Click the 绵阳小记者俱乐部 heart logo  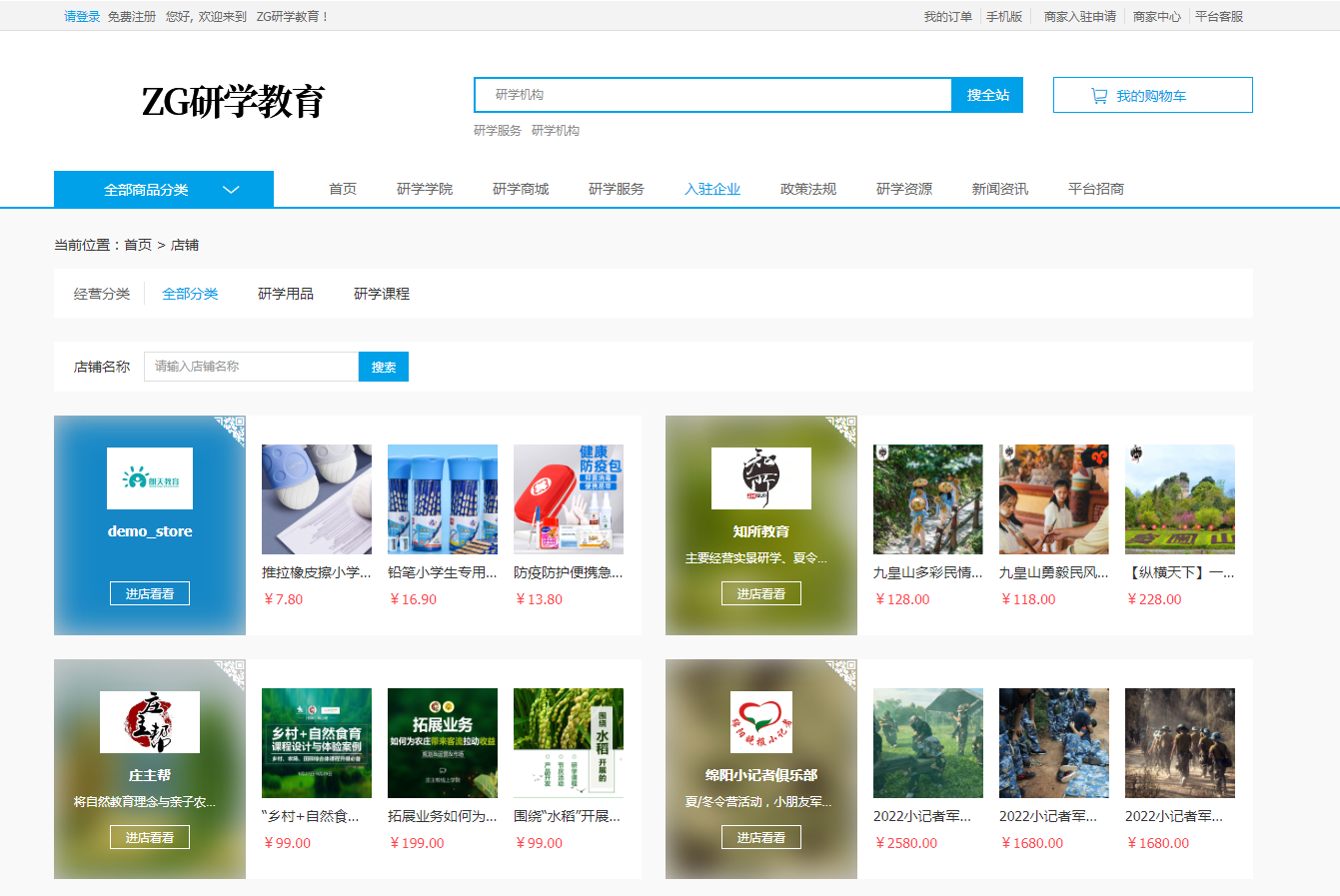760,722
